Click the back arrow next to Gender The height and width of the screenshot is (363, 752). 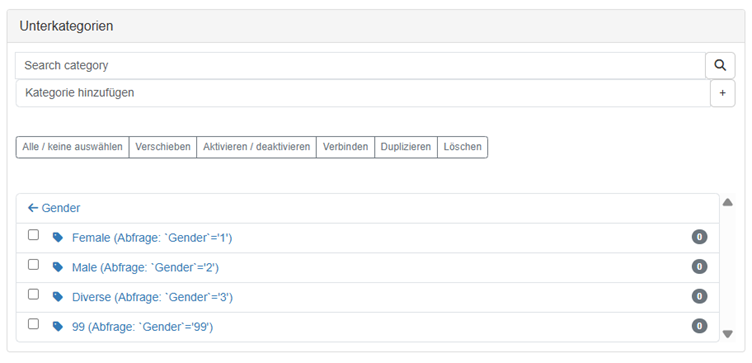[x=33, y=208]
